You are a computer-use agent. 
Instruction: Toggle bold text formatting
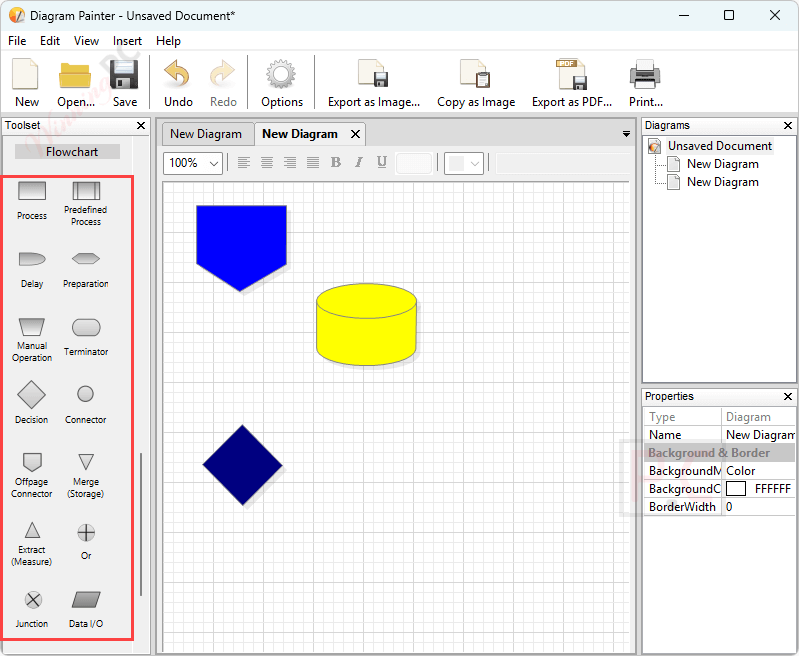tap(335, 163)
